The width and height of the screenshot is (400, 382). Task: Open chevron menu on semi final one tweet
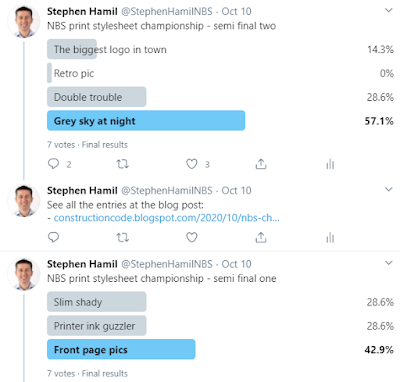pyautogui.click(x=389, y=263)
